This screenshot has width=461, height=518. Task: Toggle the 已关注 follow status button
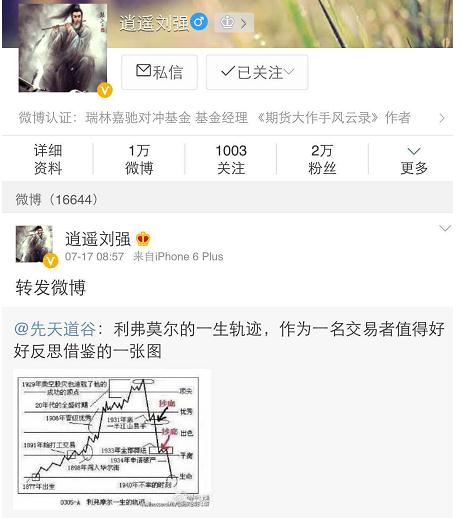point(257,72)
